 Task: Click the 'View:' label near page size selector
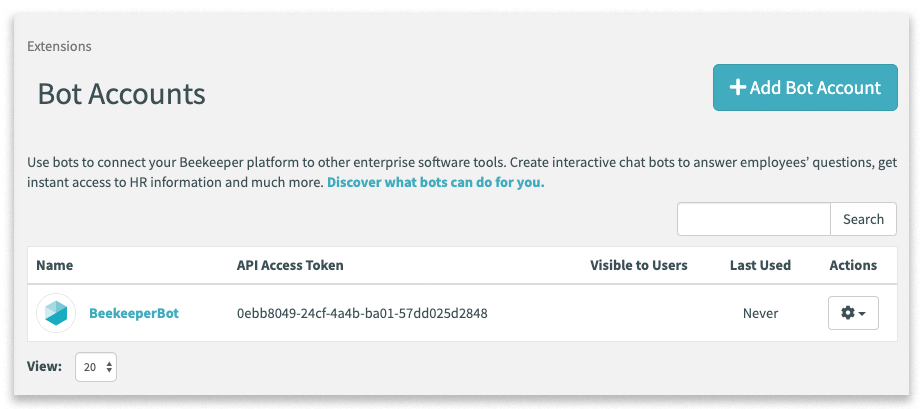click(x=44, y=367)
